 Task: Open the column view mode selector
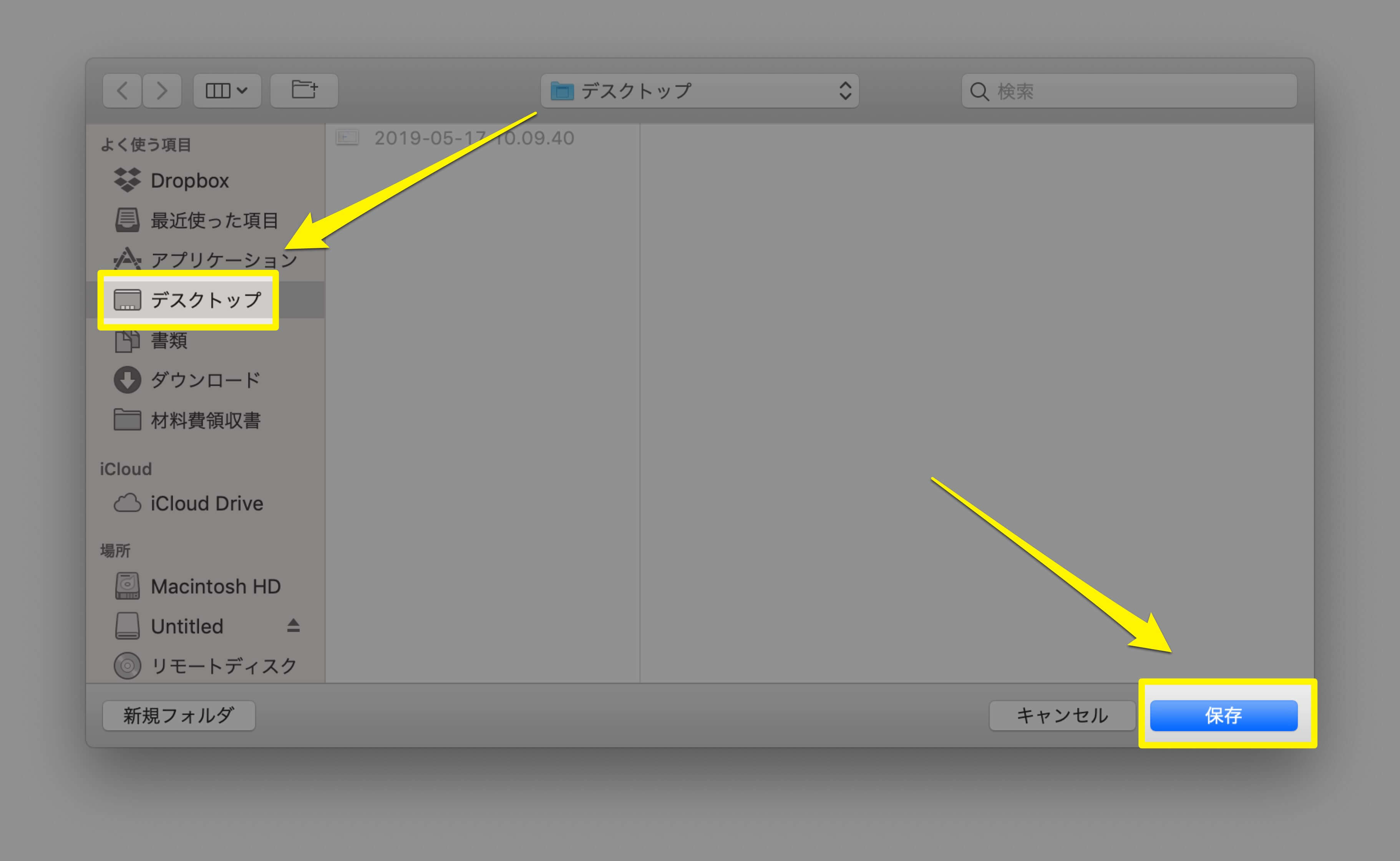tap(227, 91)
